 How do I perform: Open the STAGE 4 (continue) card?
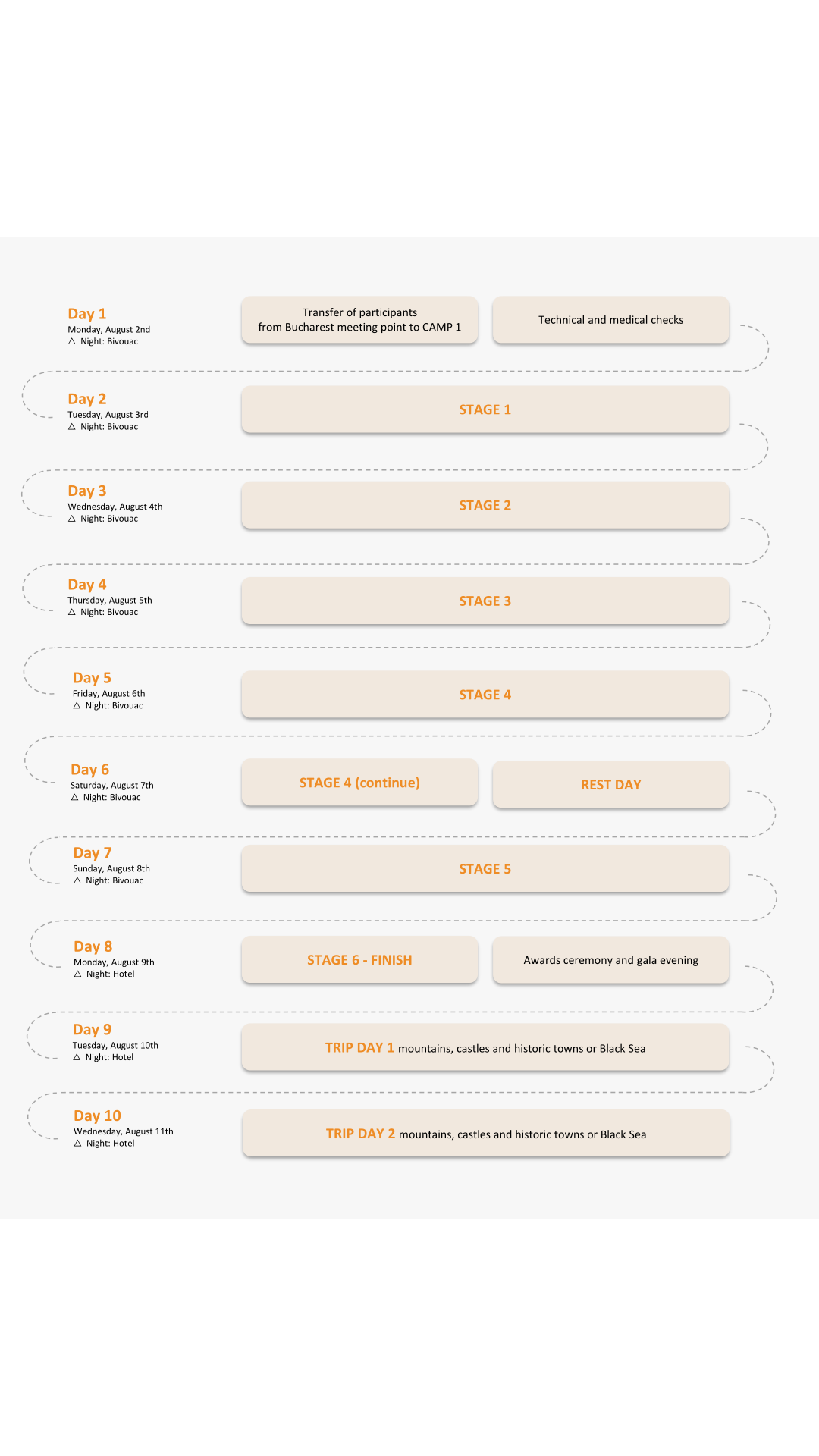click(x=359, y=783)
